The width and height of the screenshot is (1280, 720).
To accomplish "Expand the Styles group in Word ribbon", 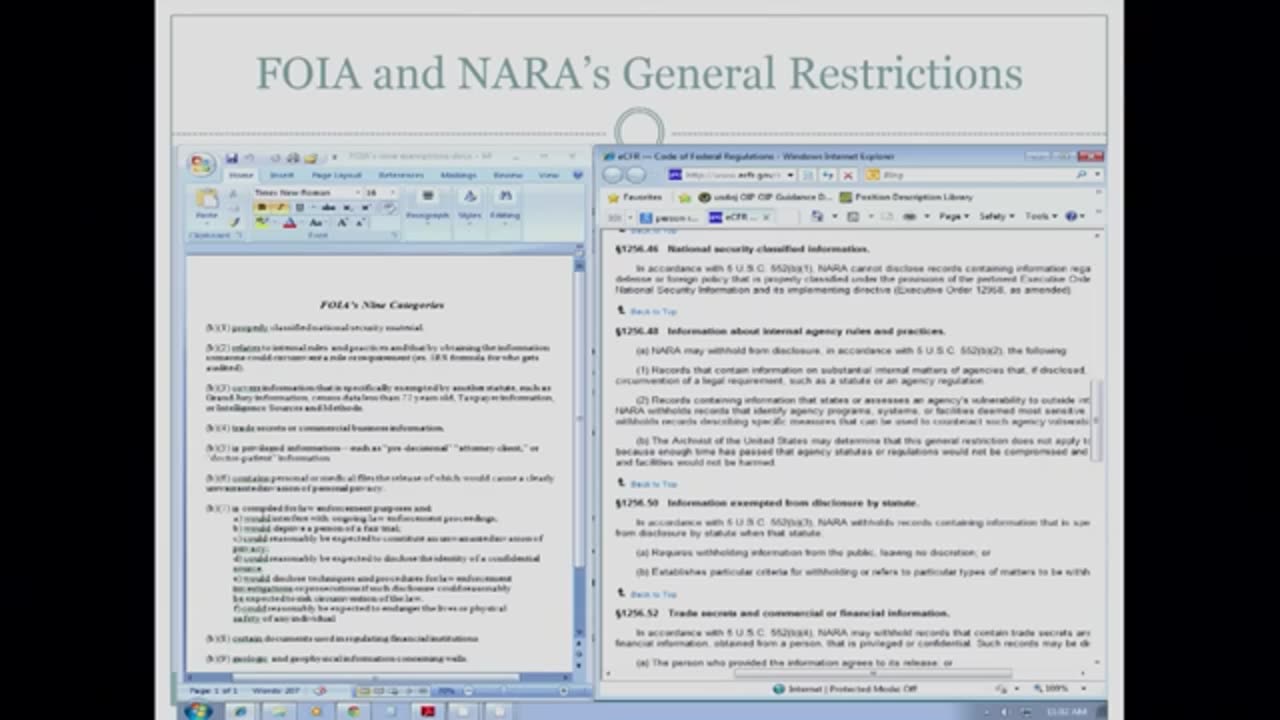I will (x=469, y=207).
